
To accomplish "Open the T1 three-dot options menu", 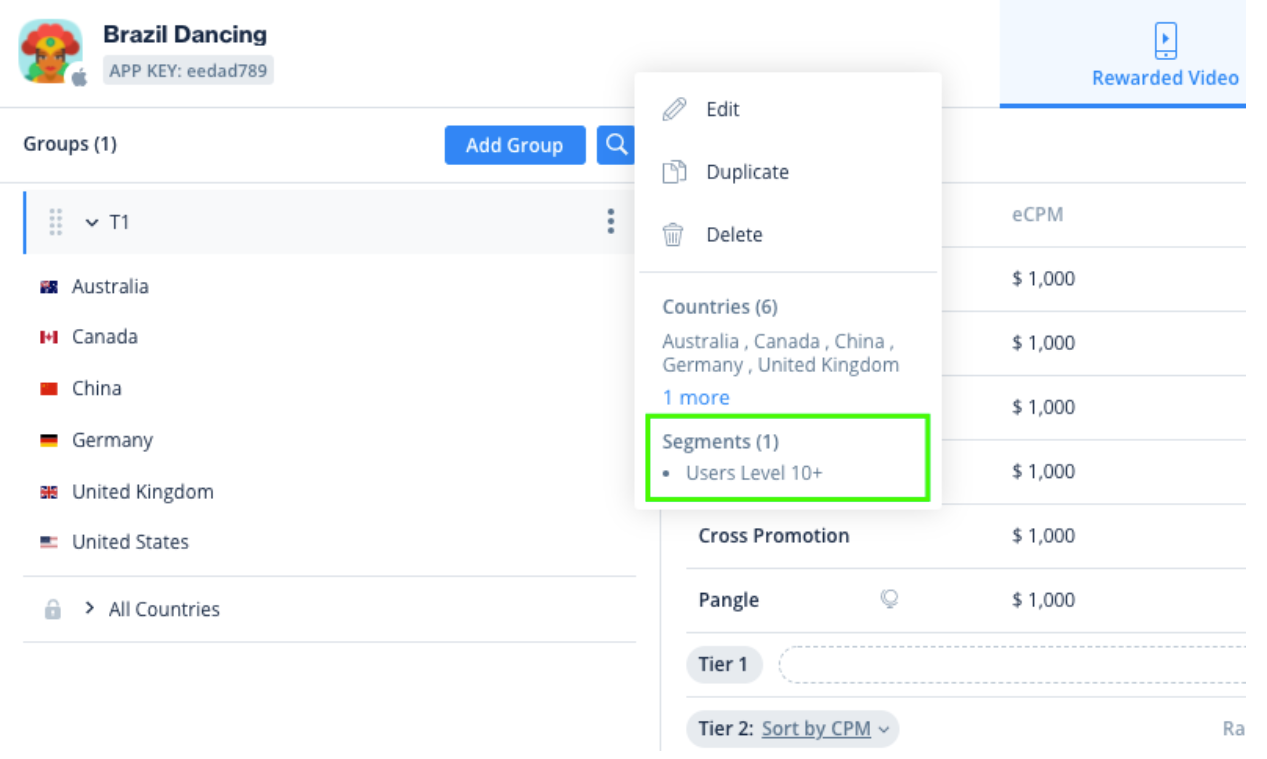I will click(x=610, y=222).
